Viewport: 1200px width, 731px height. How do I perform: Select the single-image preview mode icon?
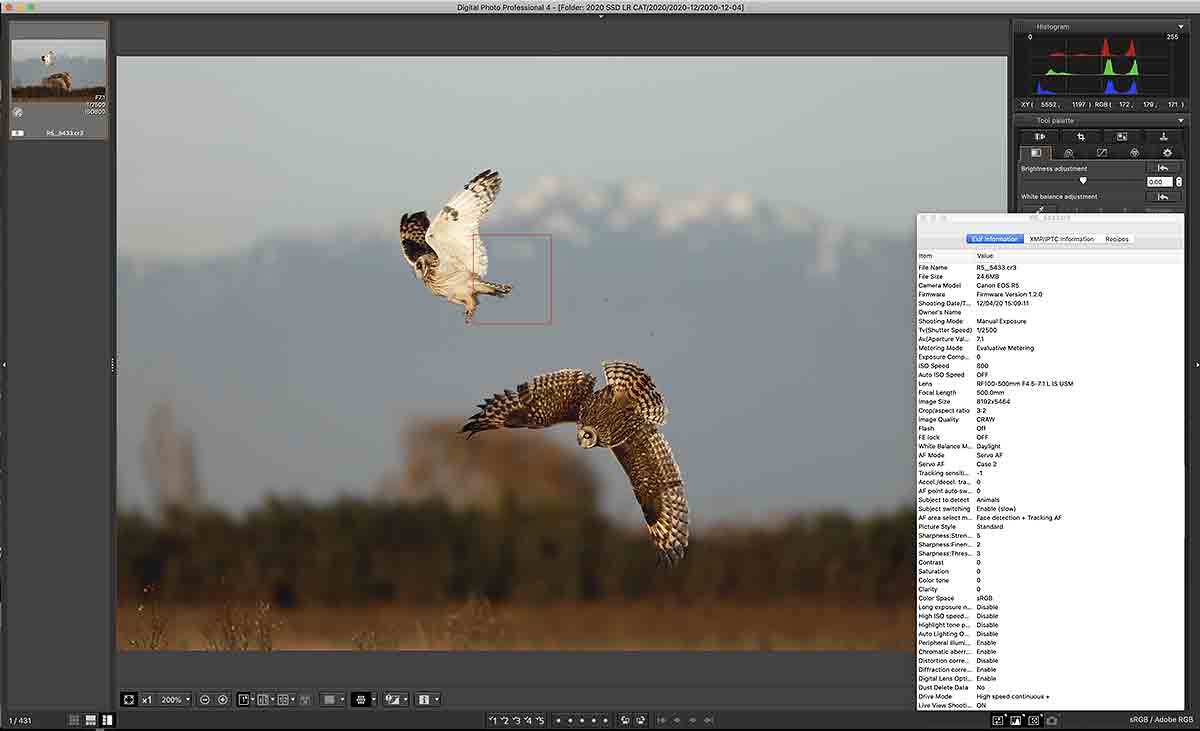(x=243, y=700)
